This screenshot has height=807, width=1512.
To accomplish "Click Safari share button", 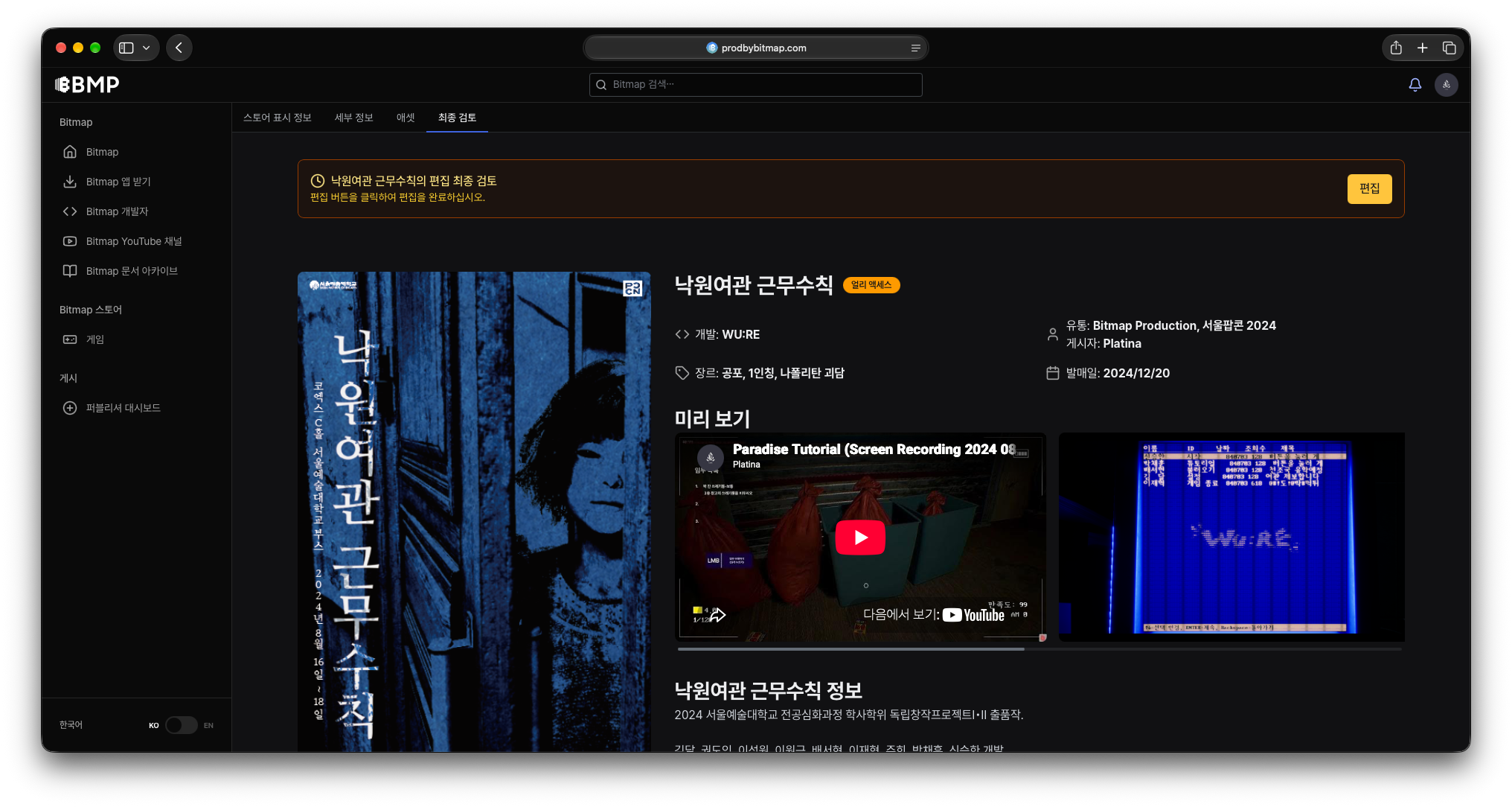I will click(x=1396, y=48).
